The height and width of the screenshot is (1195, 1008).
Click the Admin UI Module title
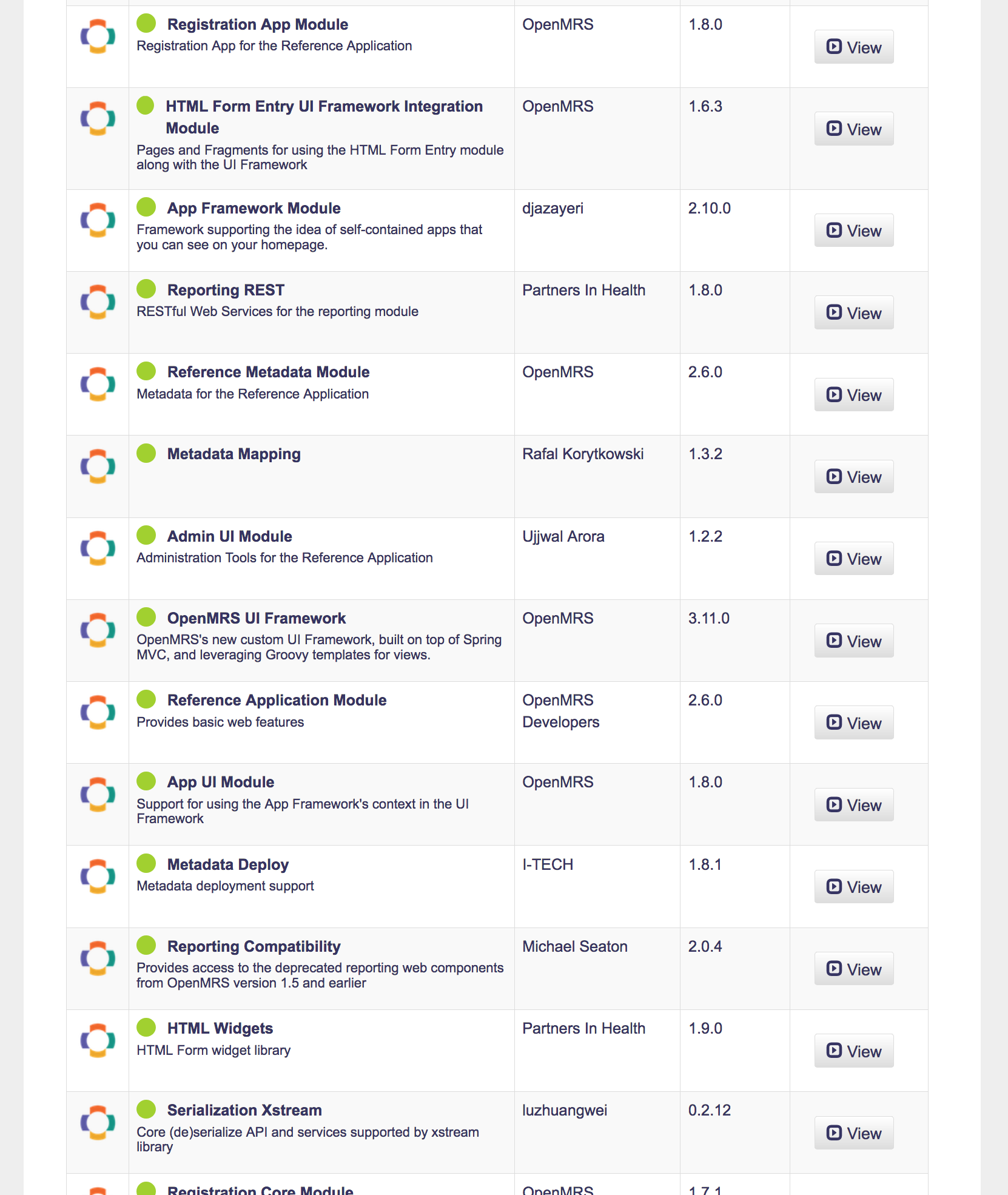click(230, 536)
